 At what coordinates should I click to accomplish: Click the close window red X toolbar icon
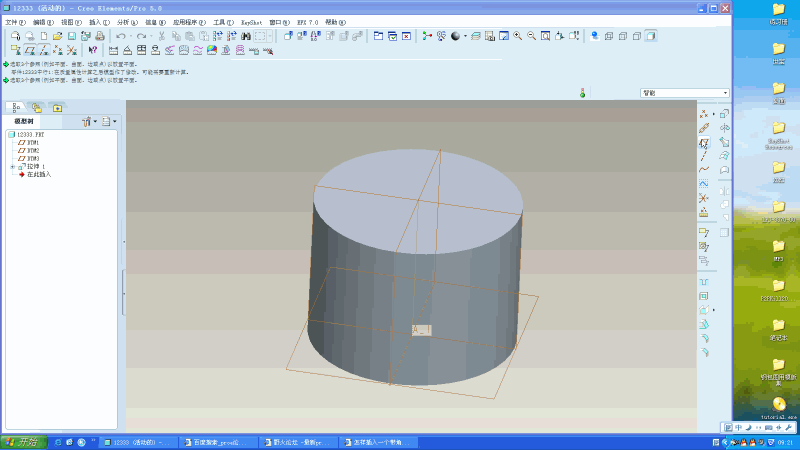tap(406, 36)
